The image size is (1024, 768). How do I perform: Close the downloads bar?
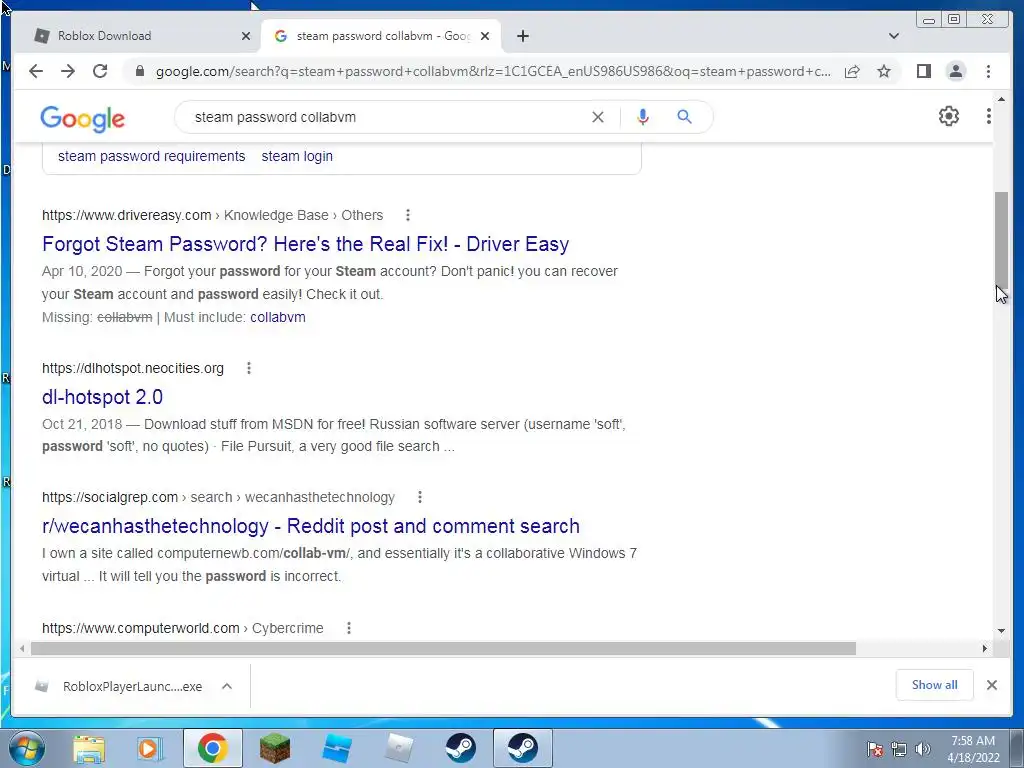pyautogui.click(x=991, y=685)
